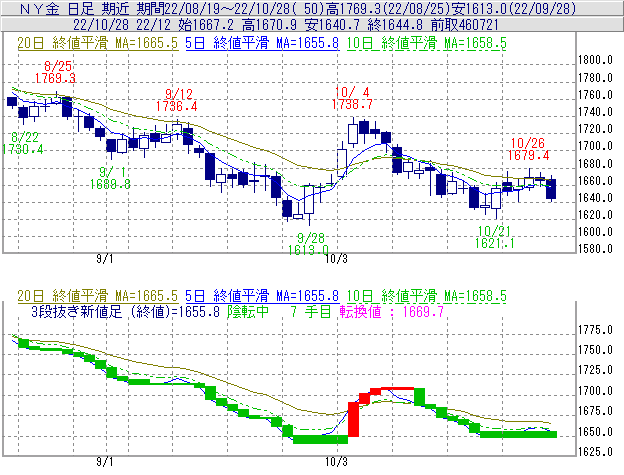Click the 8/25 1769.3 high label
Image resolution: width=624 pixels, height=475 pixels.
point(55,72)
